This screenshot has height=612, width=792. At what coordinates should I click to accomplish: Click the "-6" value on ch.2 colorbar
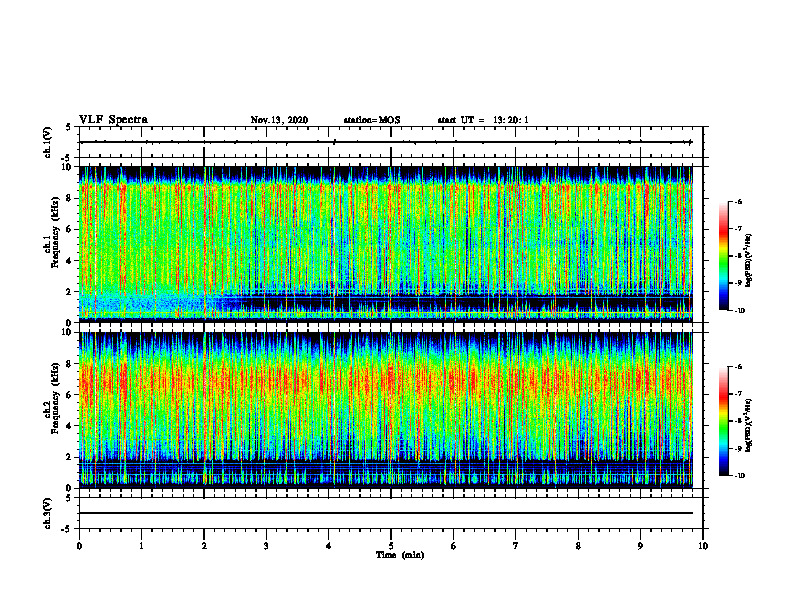click(738, 367)
